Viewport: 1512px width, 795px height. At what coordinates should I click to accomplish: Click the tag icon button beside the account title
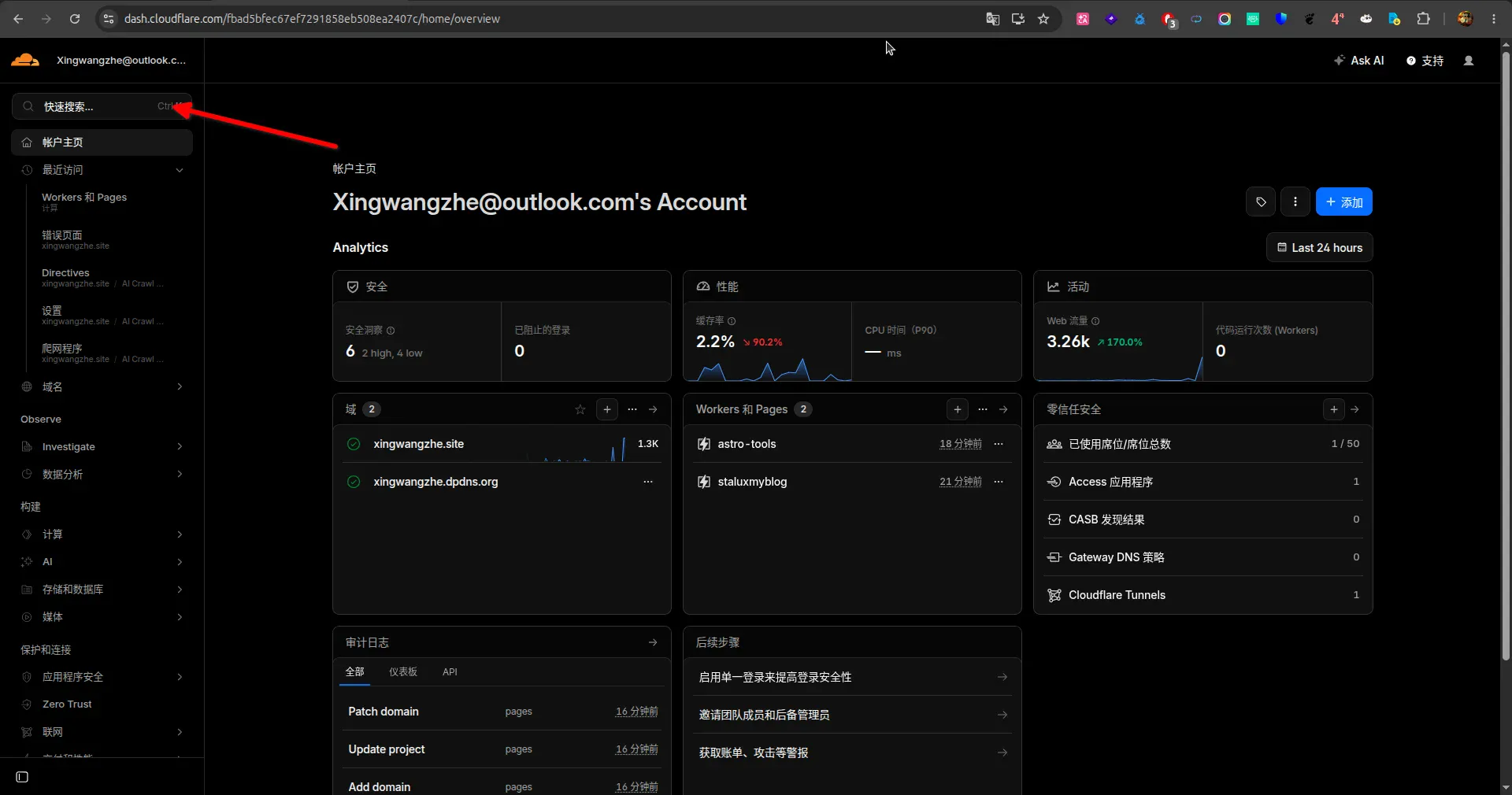point(1261,202)
